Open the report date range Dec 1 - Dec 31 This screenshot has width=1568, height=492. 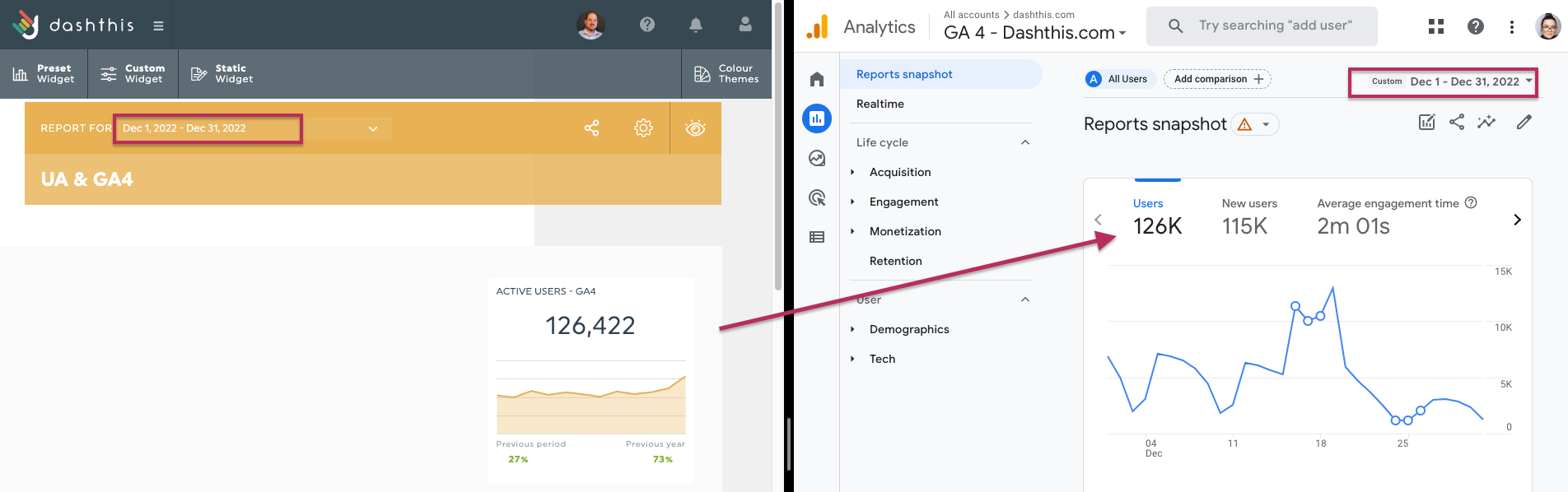tap(208, 128)
